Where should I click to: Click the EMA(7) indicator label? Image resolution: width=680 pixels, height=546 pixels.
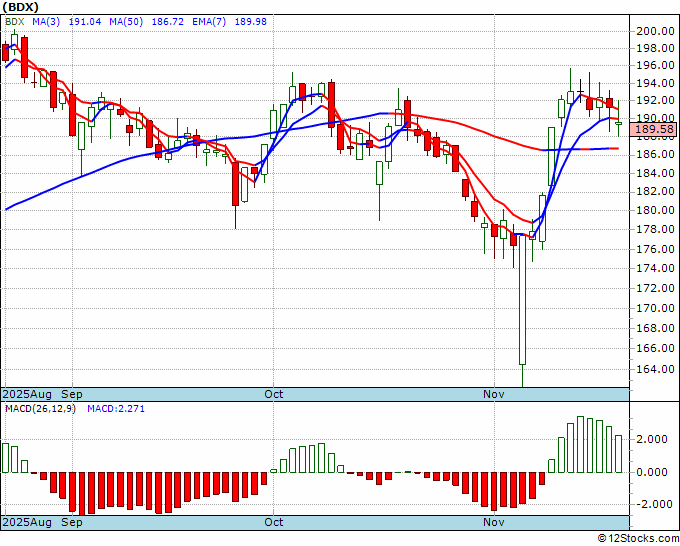pos(209,22)
